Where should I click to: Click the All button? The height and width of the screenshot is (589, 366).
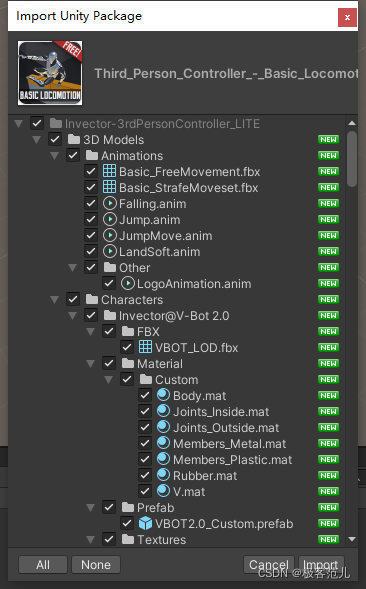pos(43,565)
